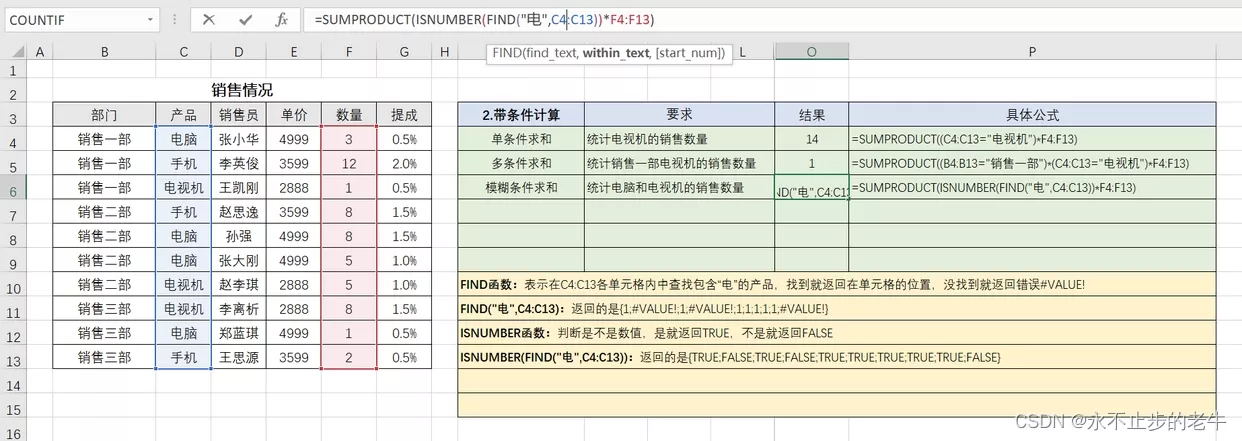Click the result cell showing 14
This screenshot has height=441, width=1242.
pyautogui.click(x=811, y=139)
